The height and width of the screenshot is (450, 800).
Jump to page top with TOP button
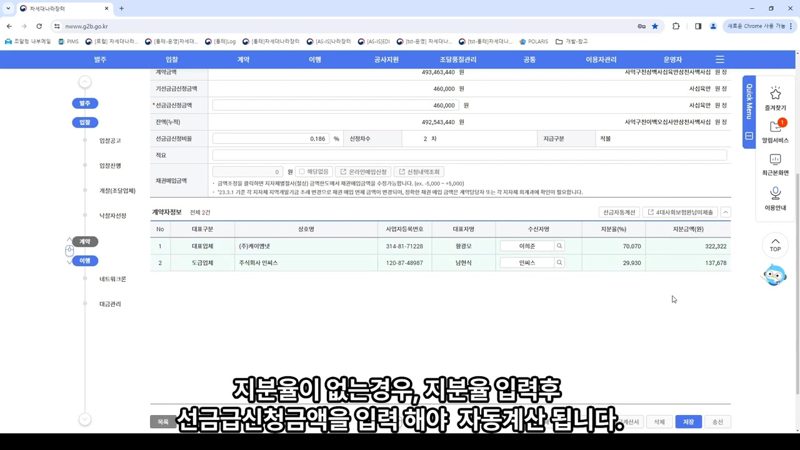click(x=775, y=245)
